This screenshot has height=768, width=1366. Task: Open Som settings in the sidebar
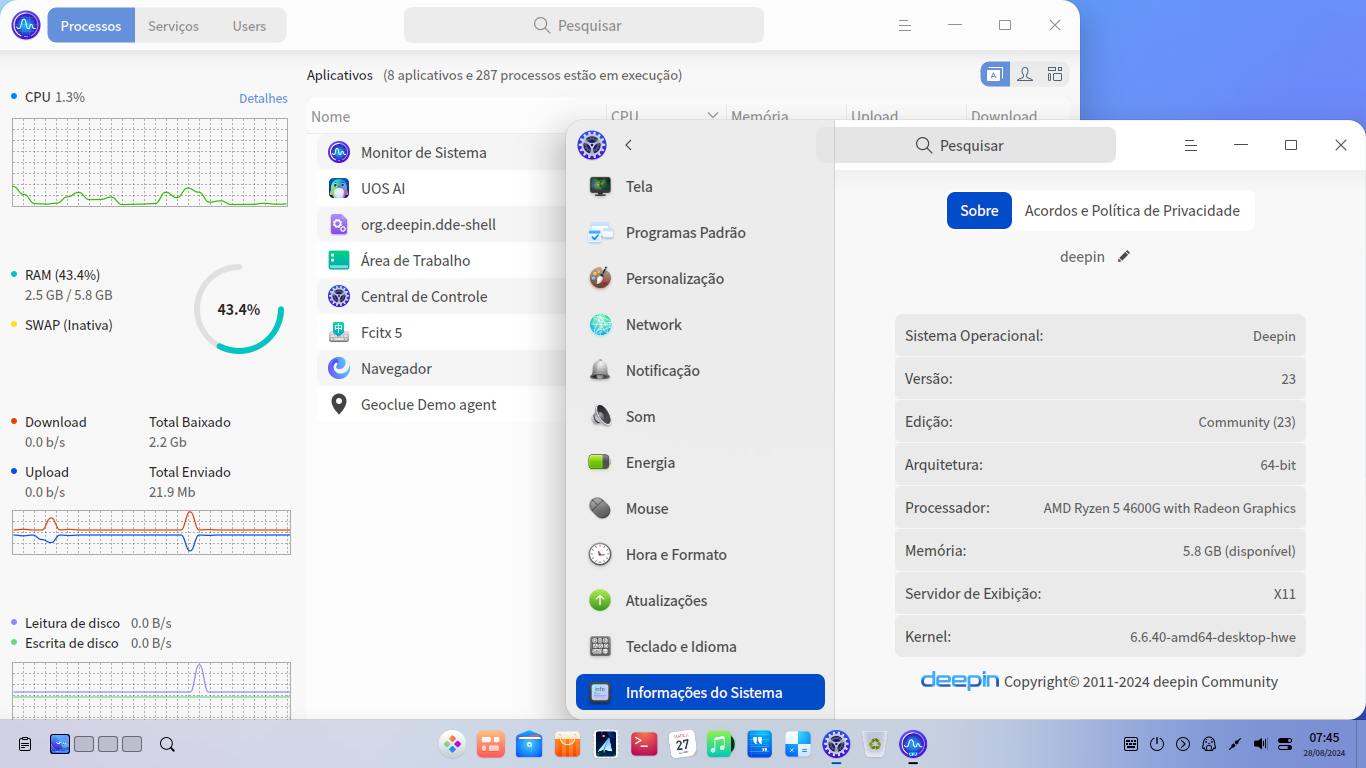[x=700, y=417]
